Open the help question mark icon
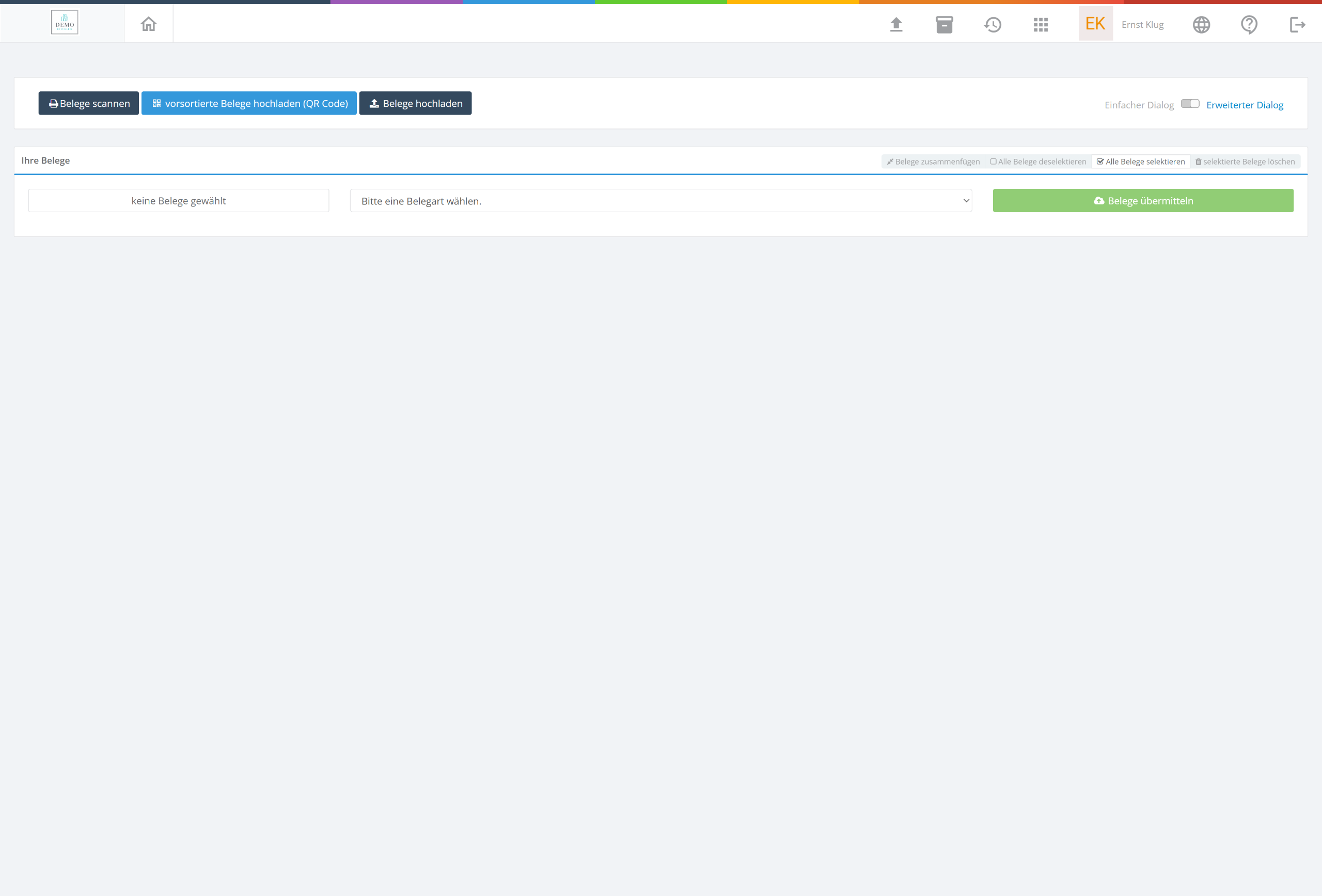Screen dimensions: 1322x896 coord(1249,24)
